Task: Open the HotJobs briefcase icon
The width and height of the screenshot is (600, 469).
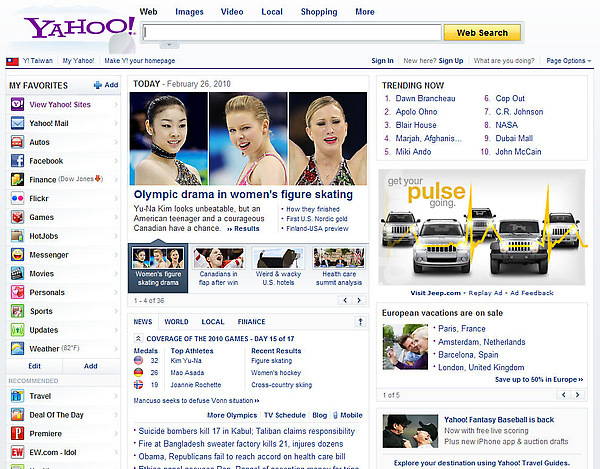Action: [17, 236]
